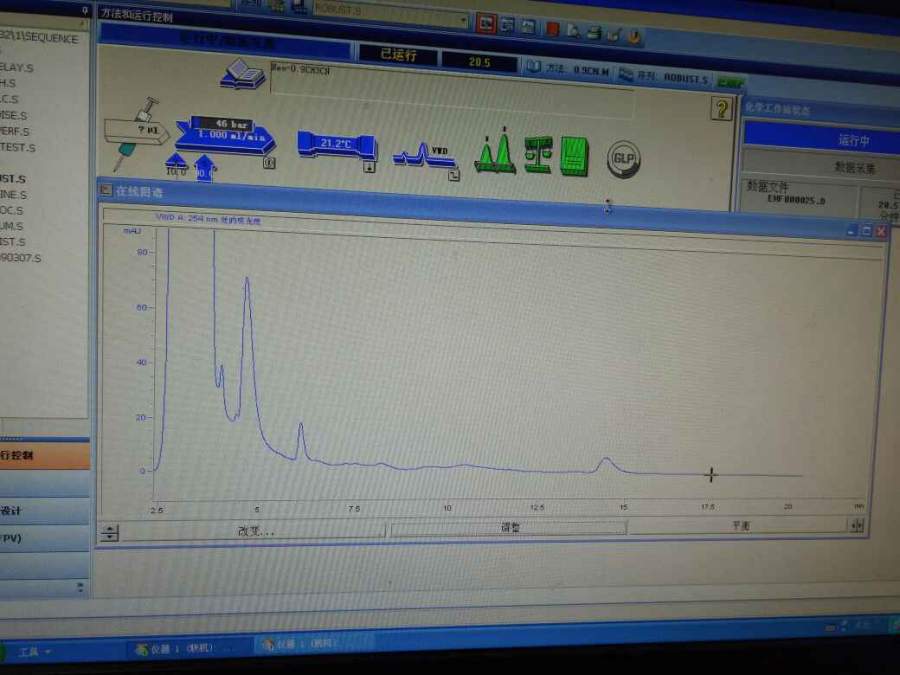900x675 pixels.
Task: Click the rightmost orange toolbar icon
Action: click(634, 36)
